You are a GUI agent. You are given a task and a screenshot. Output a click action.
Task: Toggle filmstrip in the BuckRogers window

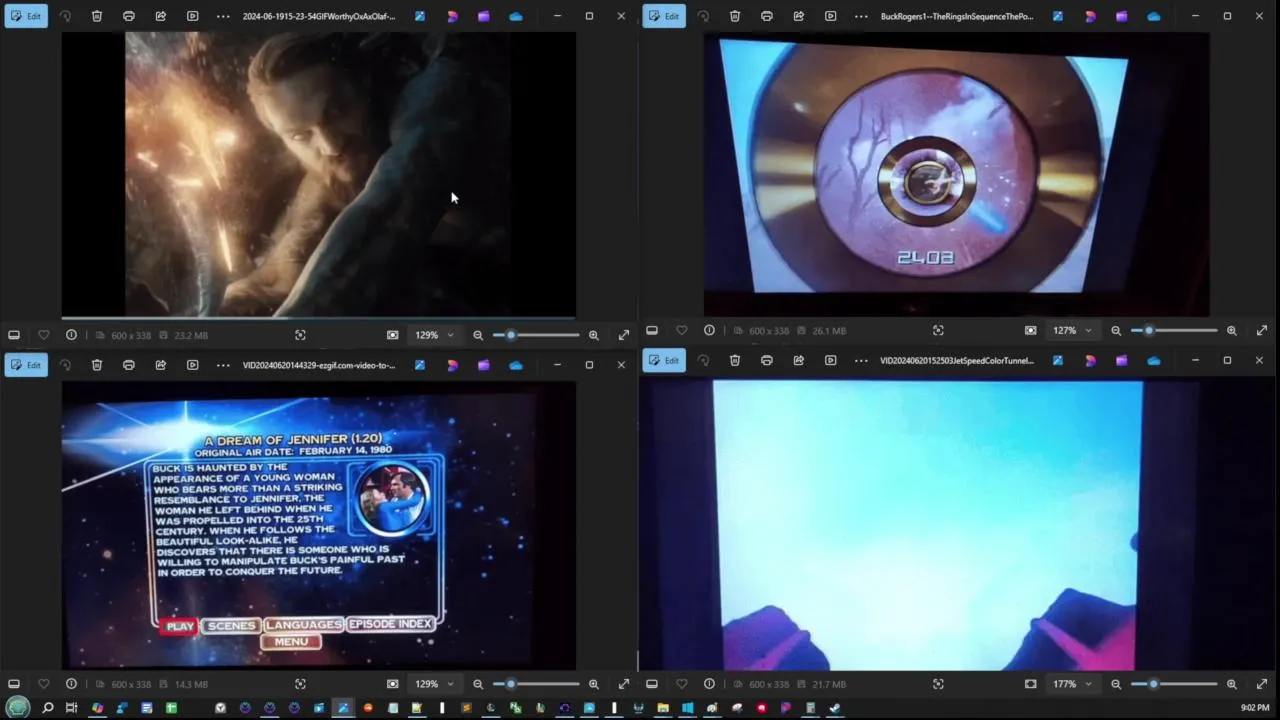[x=652, y=330]
